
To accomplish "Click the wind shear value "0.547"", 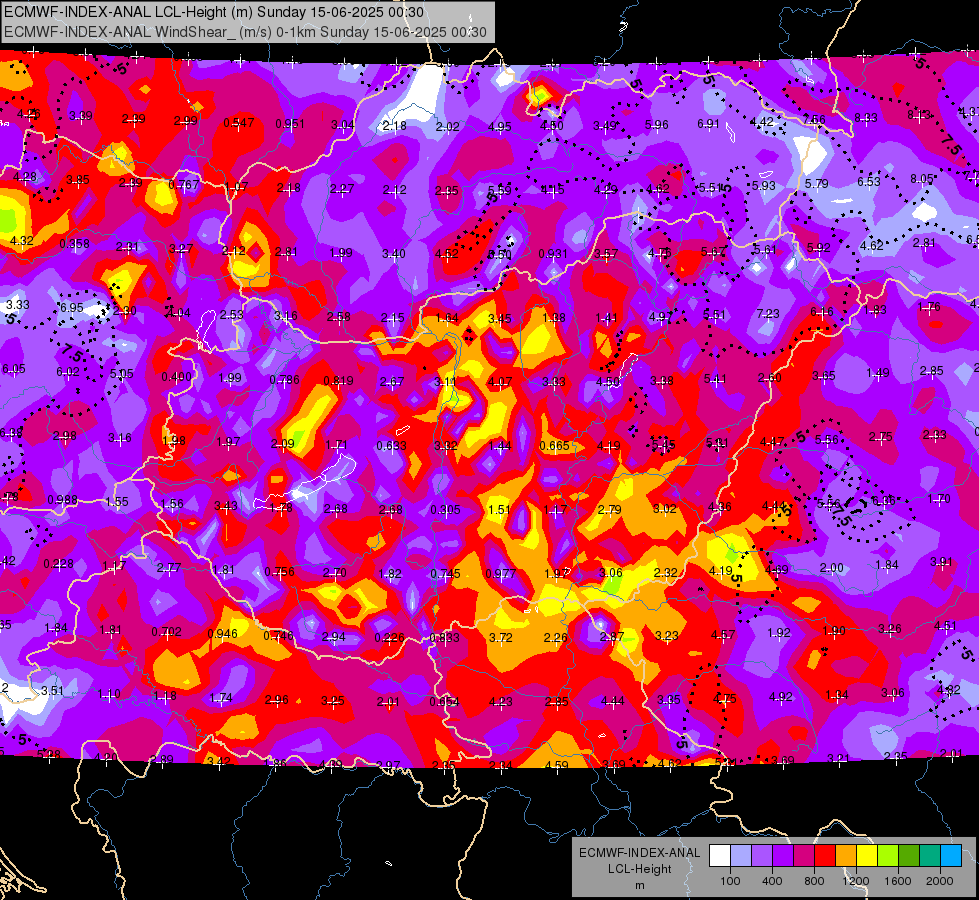I will click(239, 122).
